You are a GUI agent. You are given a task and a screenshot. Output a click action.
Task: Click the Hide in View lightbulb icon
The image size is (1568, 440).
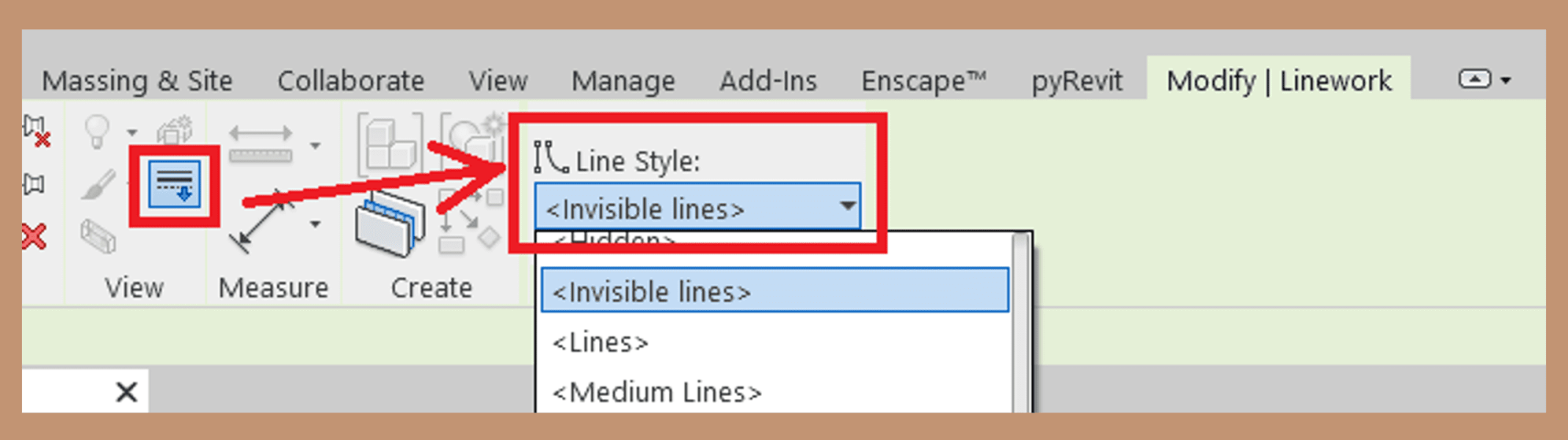point(97,132)
